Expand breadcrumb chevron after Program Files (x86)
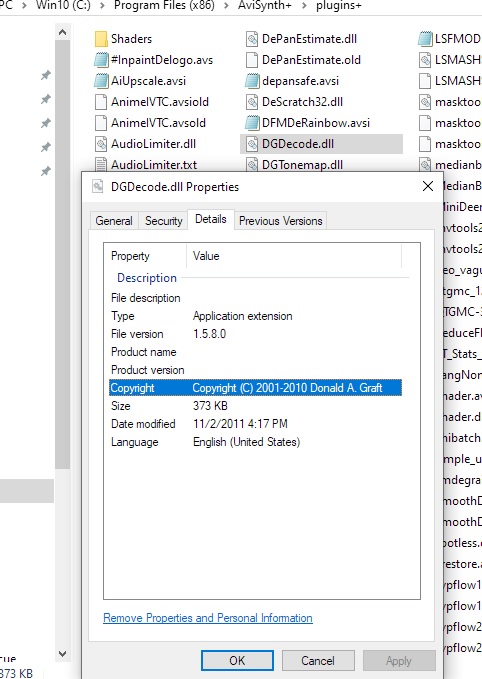 point(226,6)
